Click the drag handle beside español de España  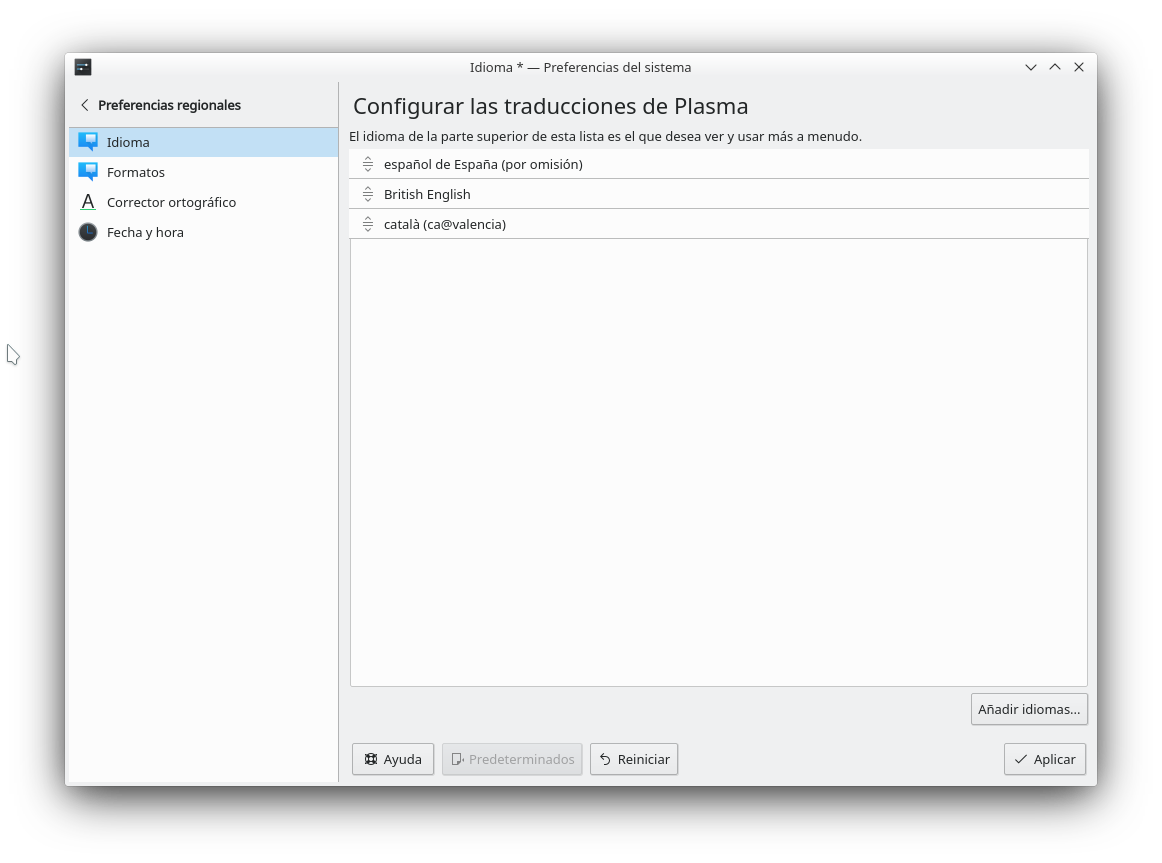coord(368,164)
